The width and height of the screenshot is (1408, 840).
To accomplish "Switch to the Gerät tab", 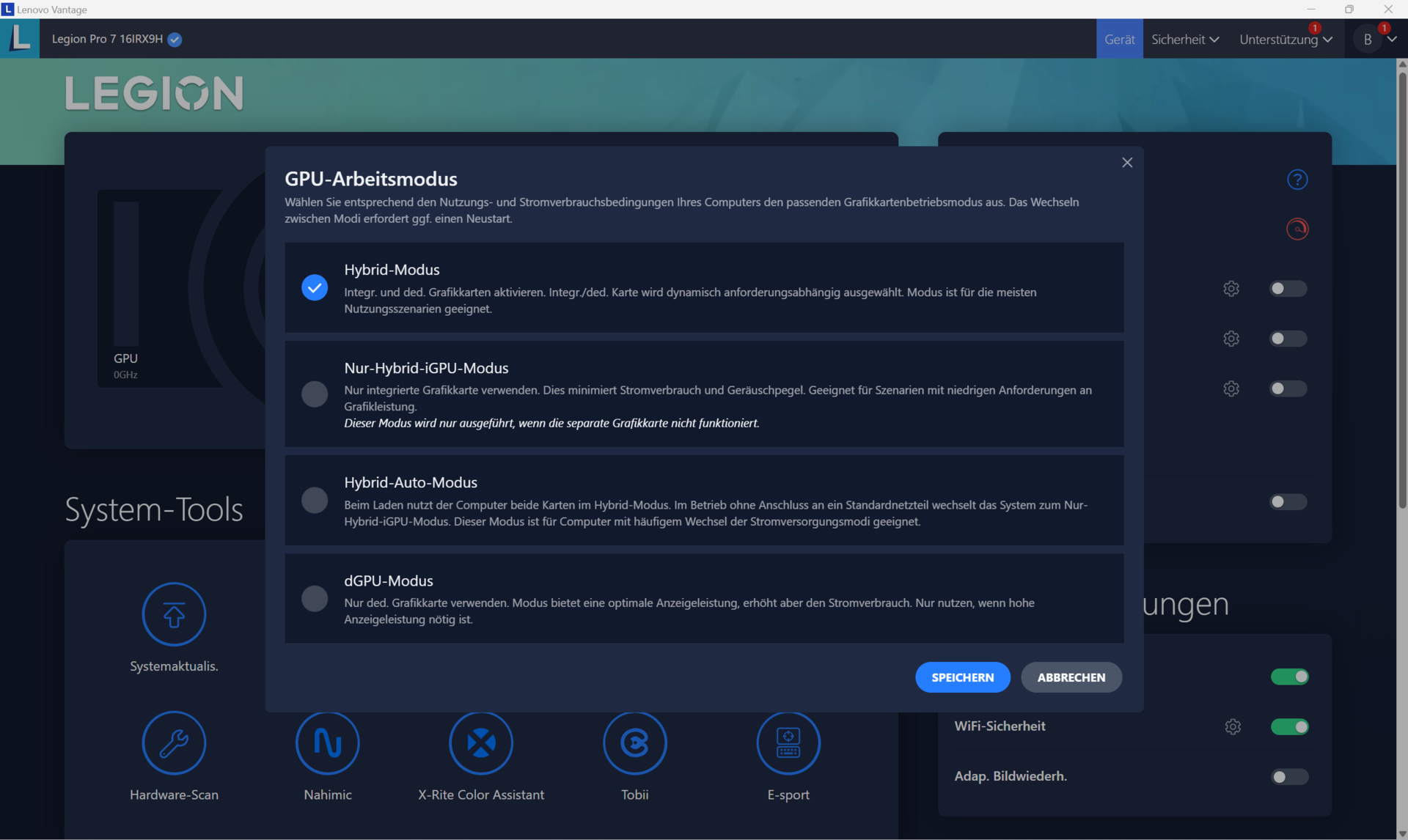I will [x=1119, y=40].
